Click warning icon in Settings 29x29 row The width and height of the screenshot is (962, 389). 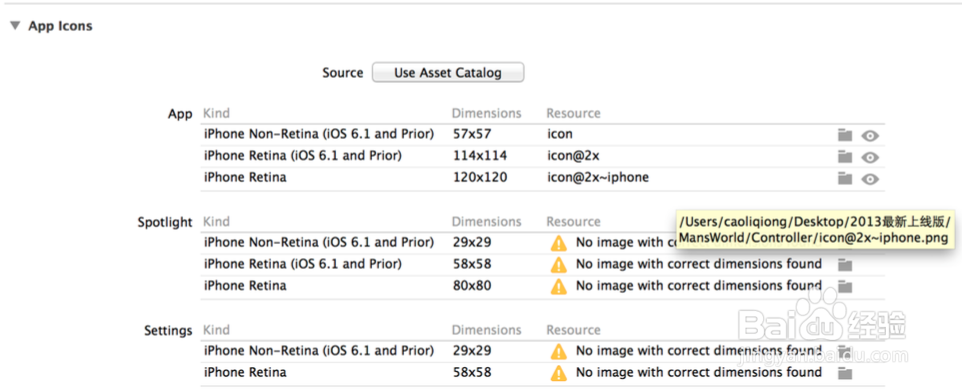click(558, 352)
